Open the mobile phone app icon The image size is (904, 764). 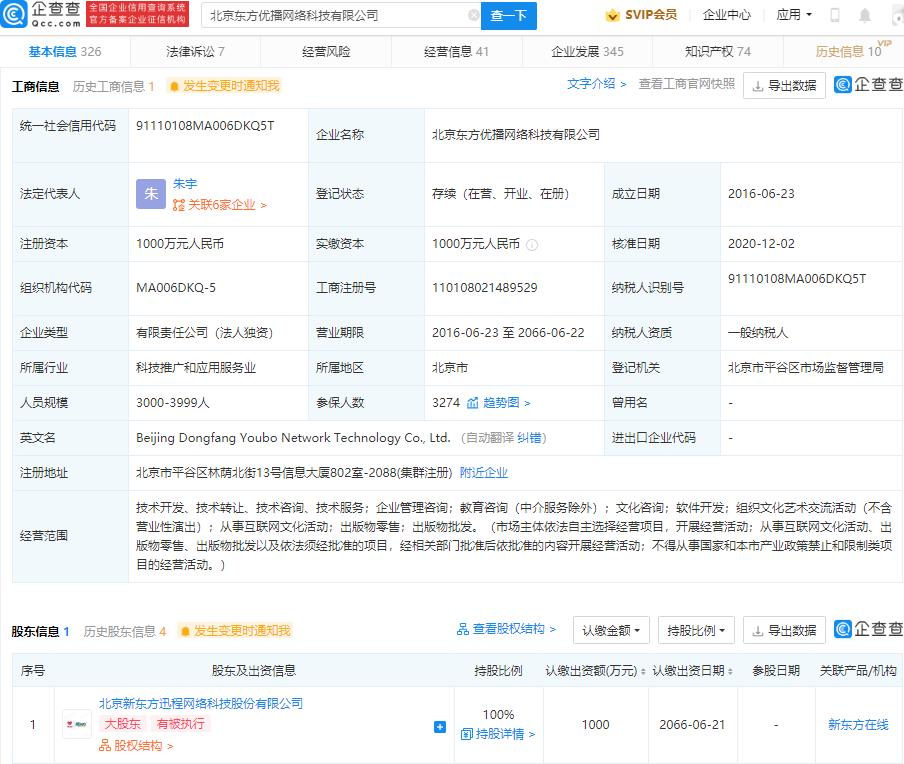pos(834,16)
